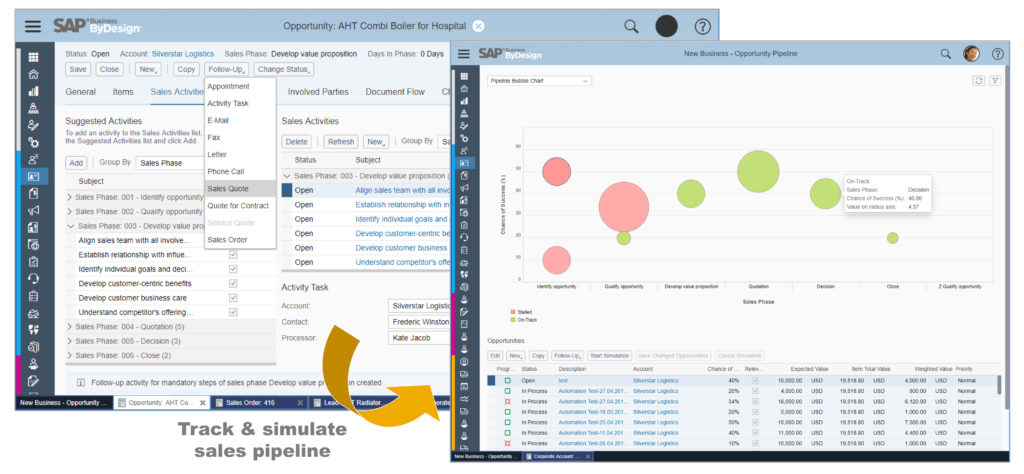Toggle relevance checkbox in 'test' opportunity row
This screenshot has height=474, width=1024.
coord(756,380)
